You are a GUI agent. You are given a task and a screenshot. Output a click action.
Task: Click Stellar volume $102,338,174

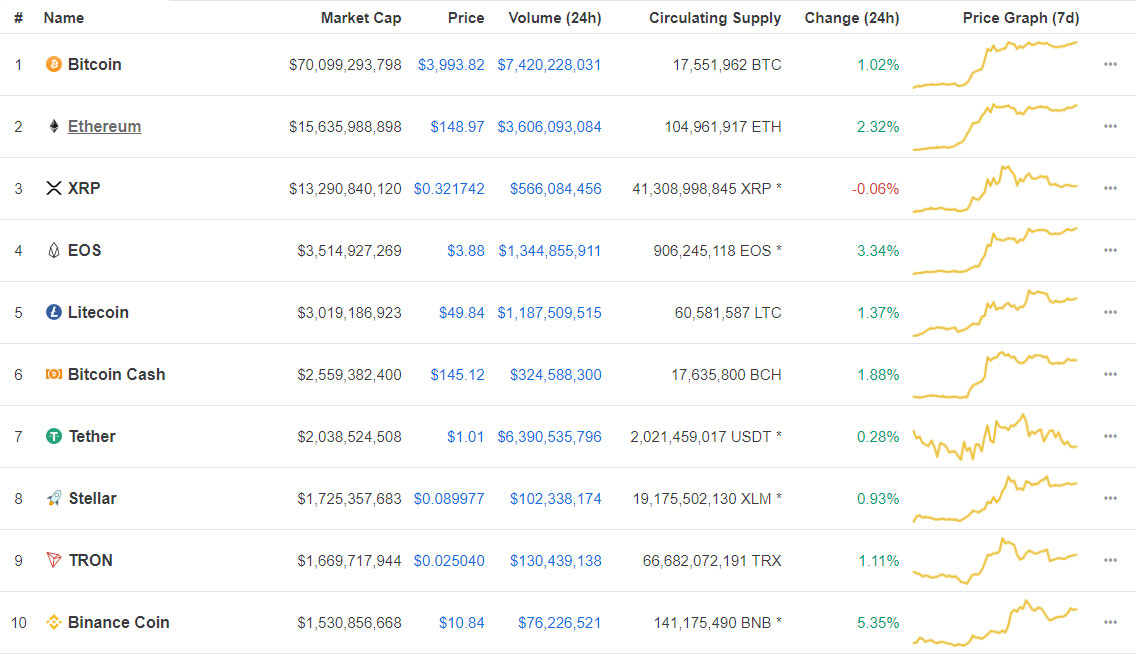click(555, 499)
